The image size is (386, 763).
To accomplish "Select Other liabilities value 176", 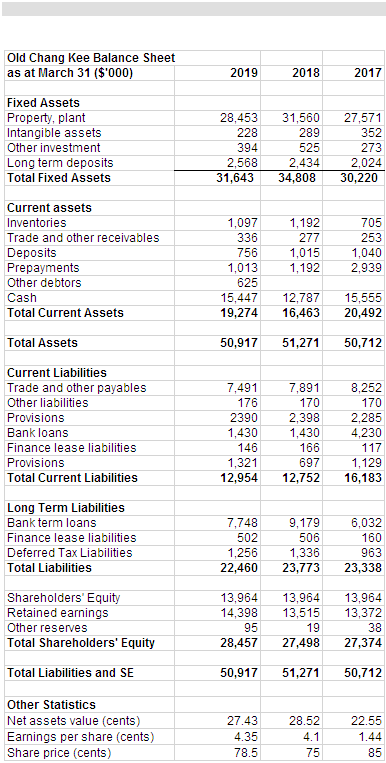I will 247,402.
